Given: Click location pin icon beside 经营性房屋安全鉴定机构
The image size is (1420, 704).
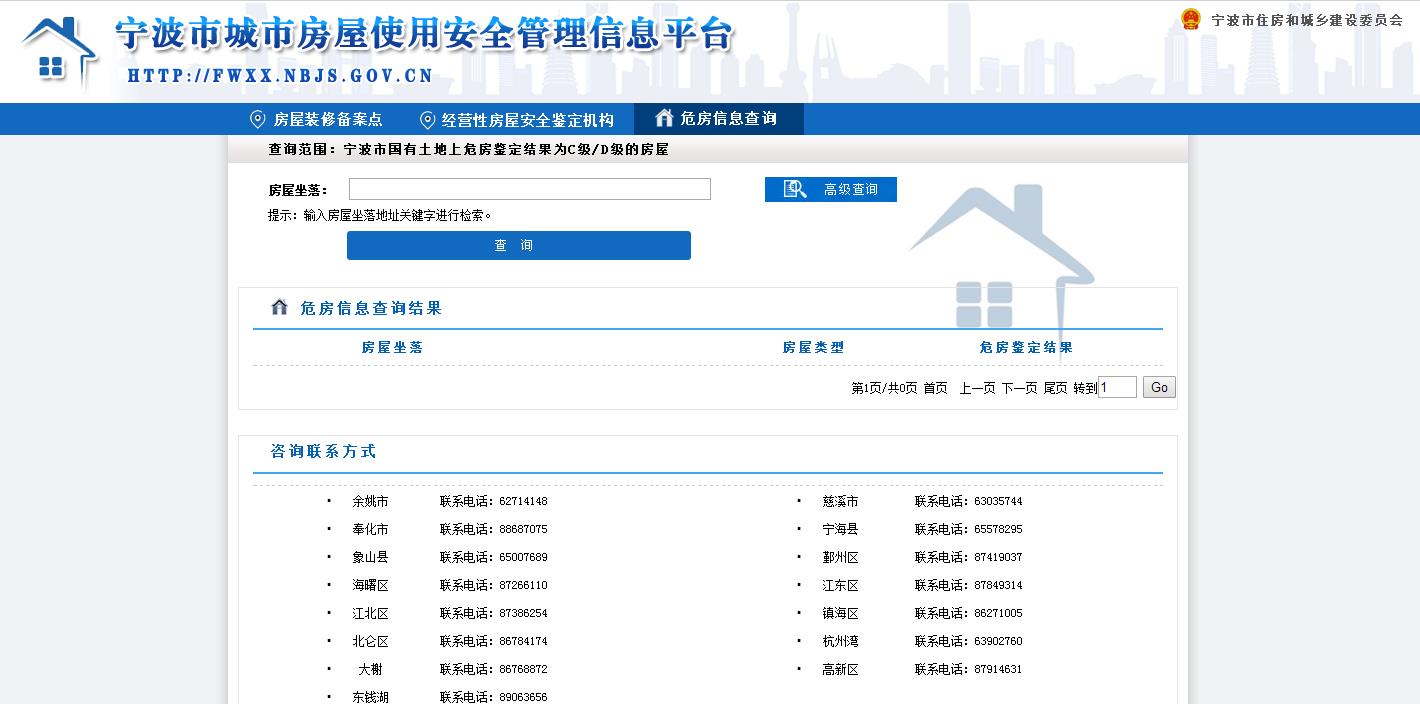Looking at the screenshot, I should point(427,120).
